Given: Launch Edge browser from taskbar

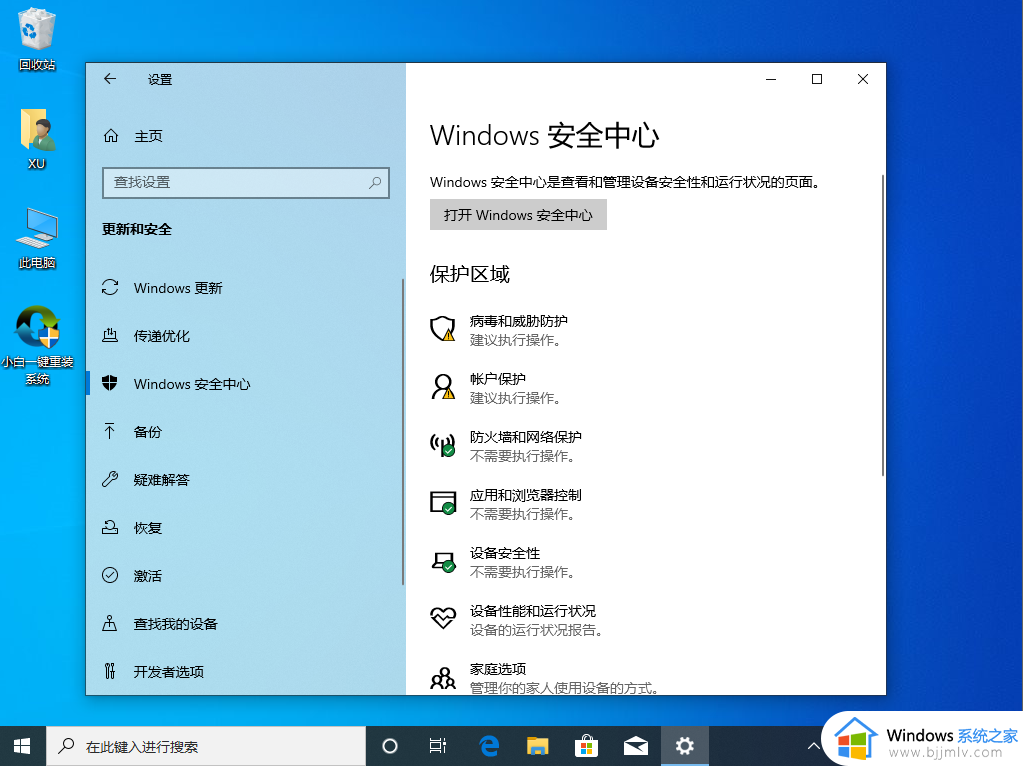Looking at the screenshot, I should (x=489, y=746).
